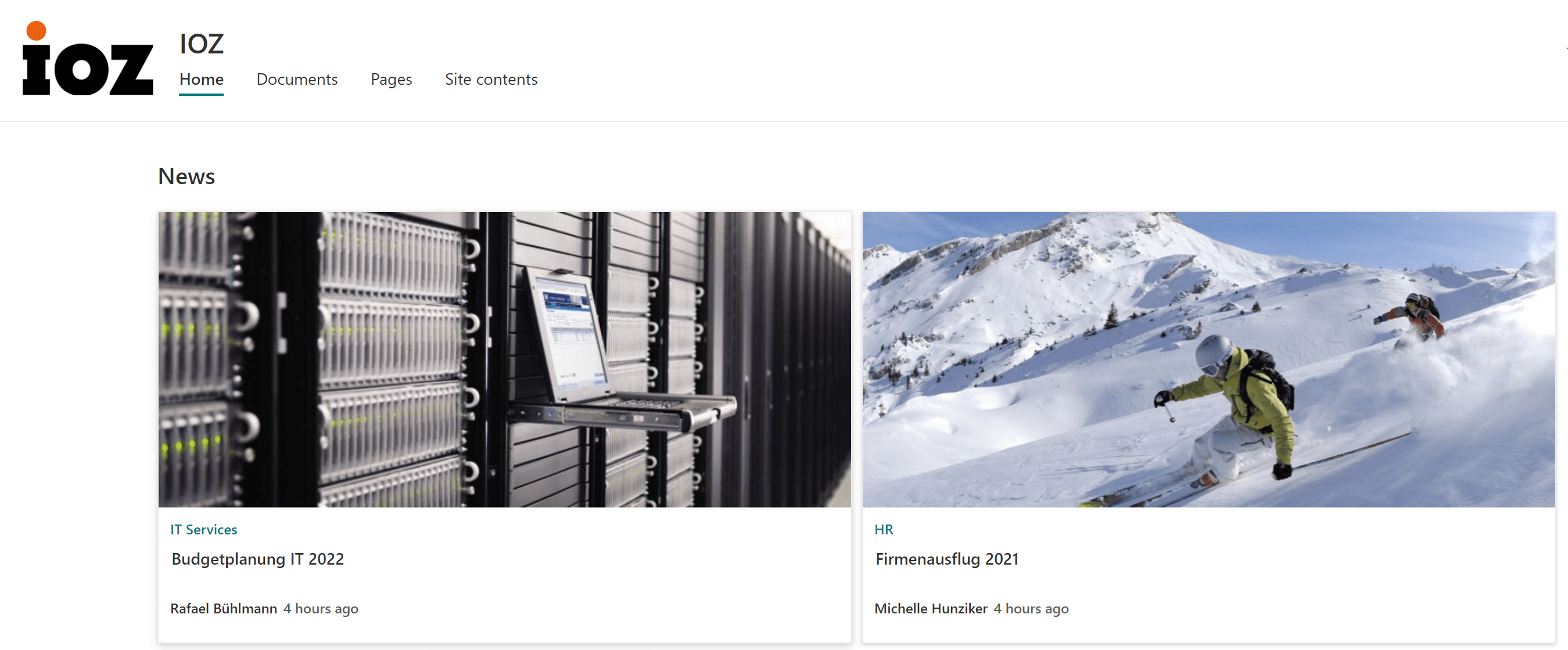This screenshot has width=1568, height=650.
Task: Click the orange dot in IOZ logo
Action: tap(37, 30)
